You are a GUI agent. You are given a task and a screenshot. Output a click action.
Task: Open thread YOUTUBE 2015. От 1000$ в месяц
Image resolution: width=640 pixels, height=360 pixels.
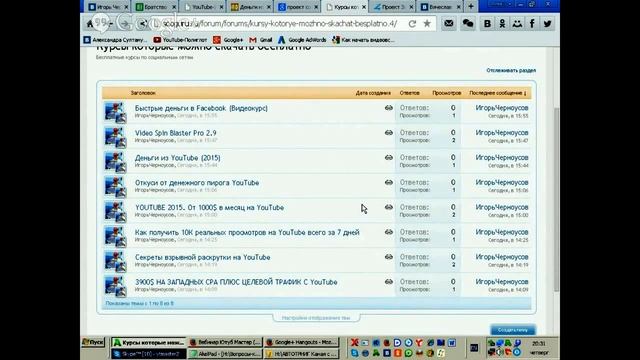pos(209,208)
